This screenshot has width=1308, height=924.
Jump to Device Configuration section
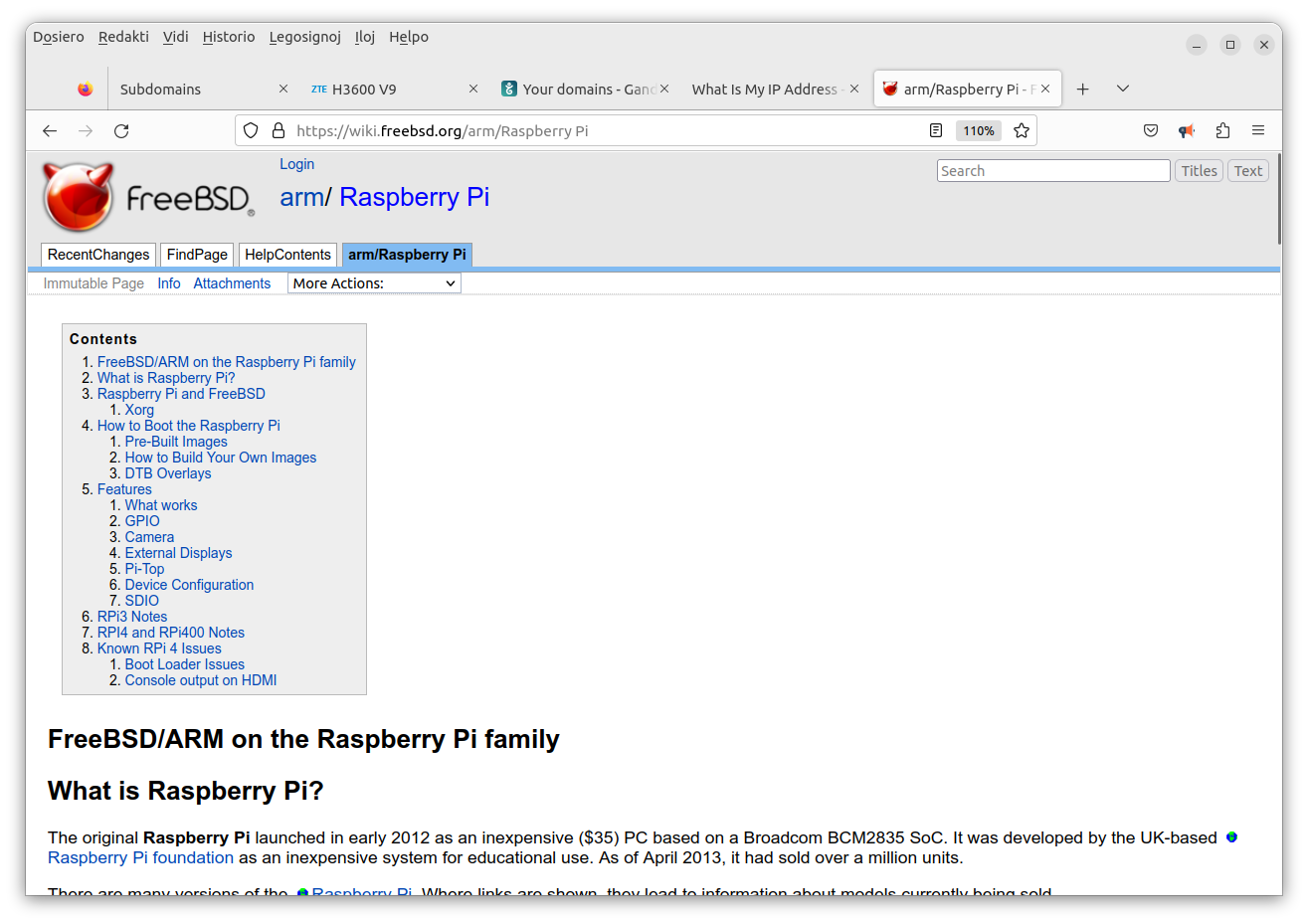pos(189,585)
